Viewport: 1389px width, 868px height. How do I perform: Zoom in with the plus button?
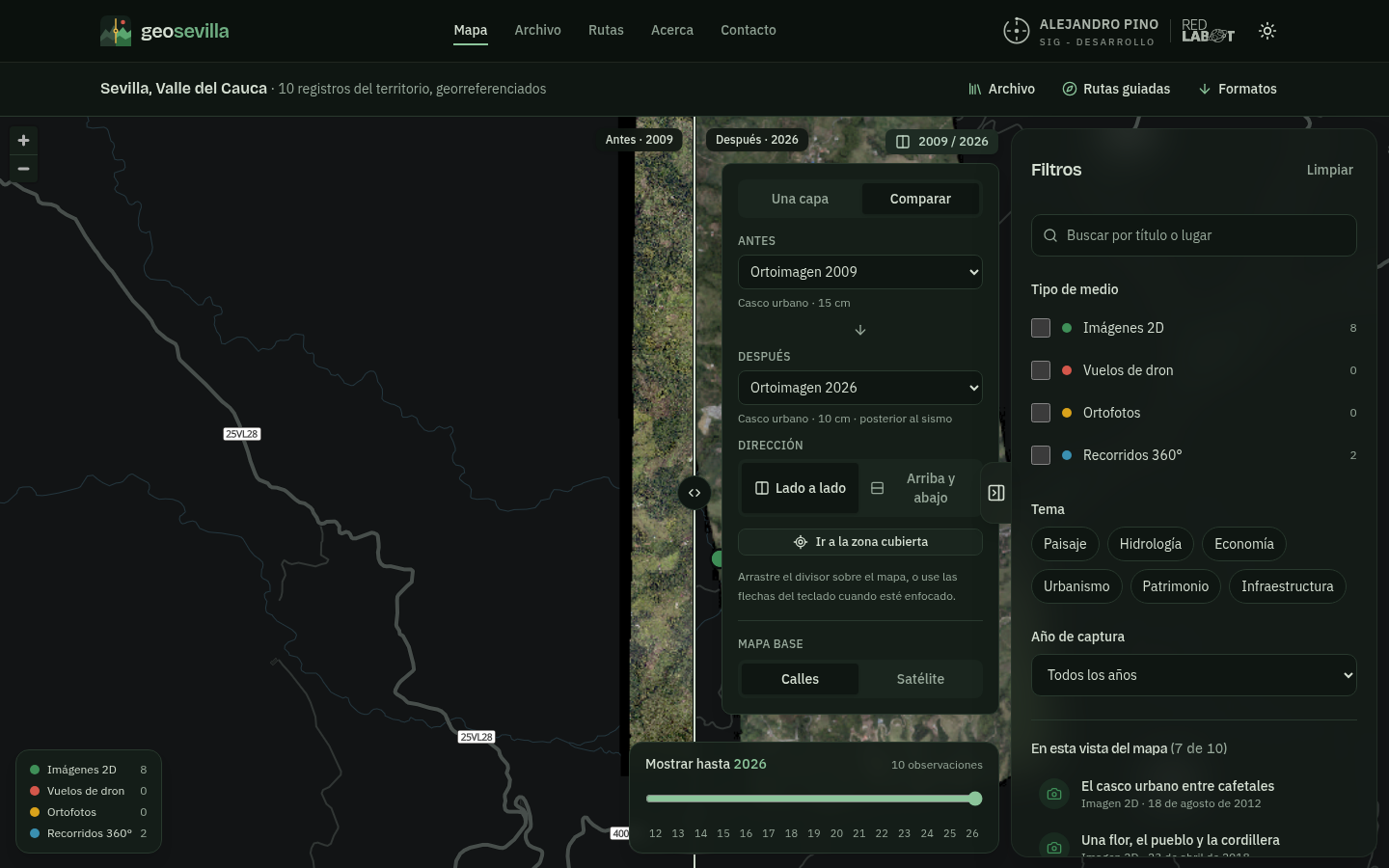(23, 141)
